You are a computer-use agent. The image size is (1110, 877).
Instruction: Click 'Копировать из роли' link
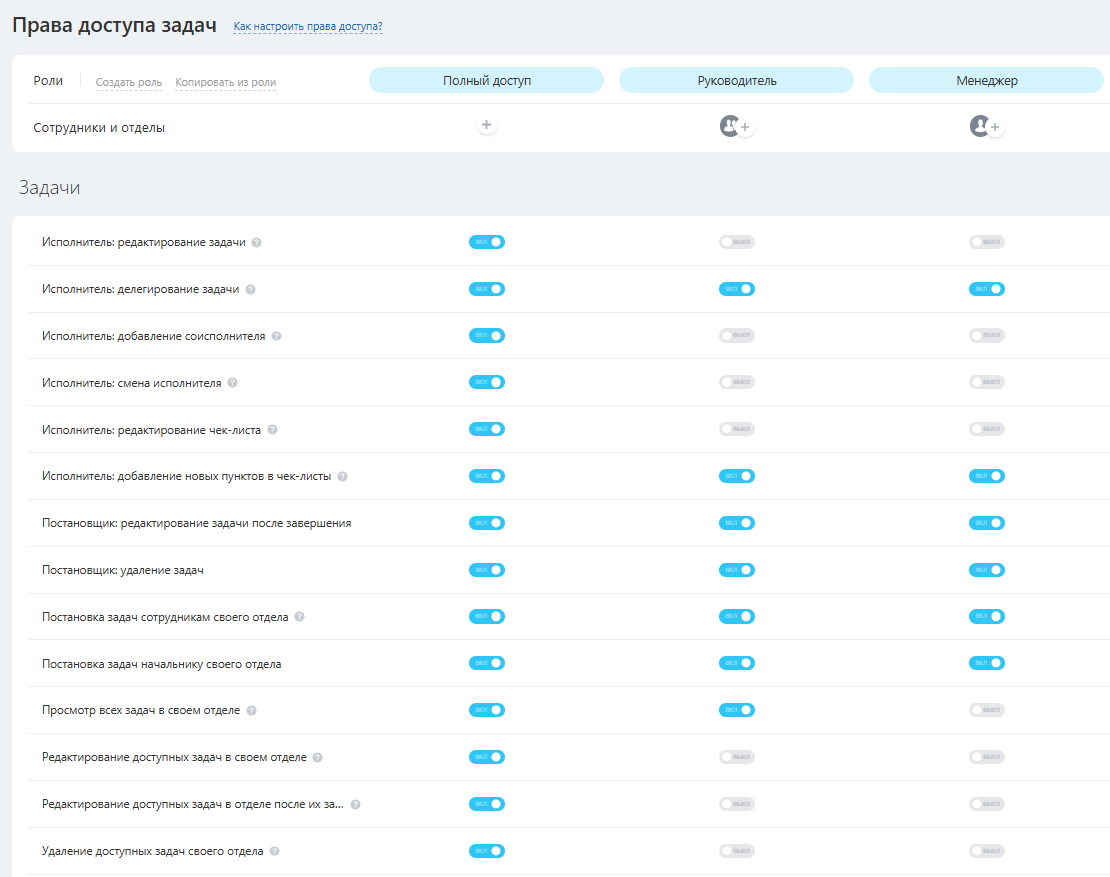225,83
